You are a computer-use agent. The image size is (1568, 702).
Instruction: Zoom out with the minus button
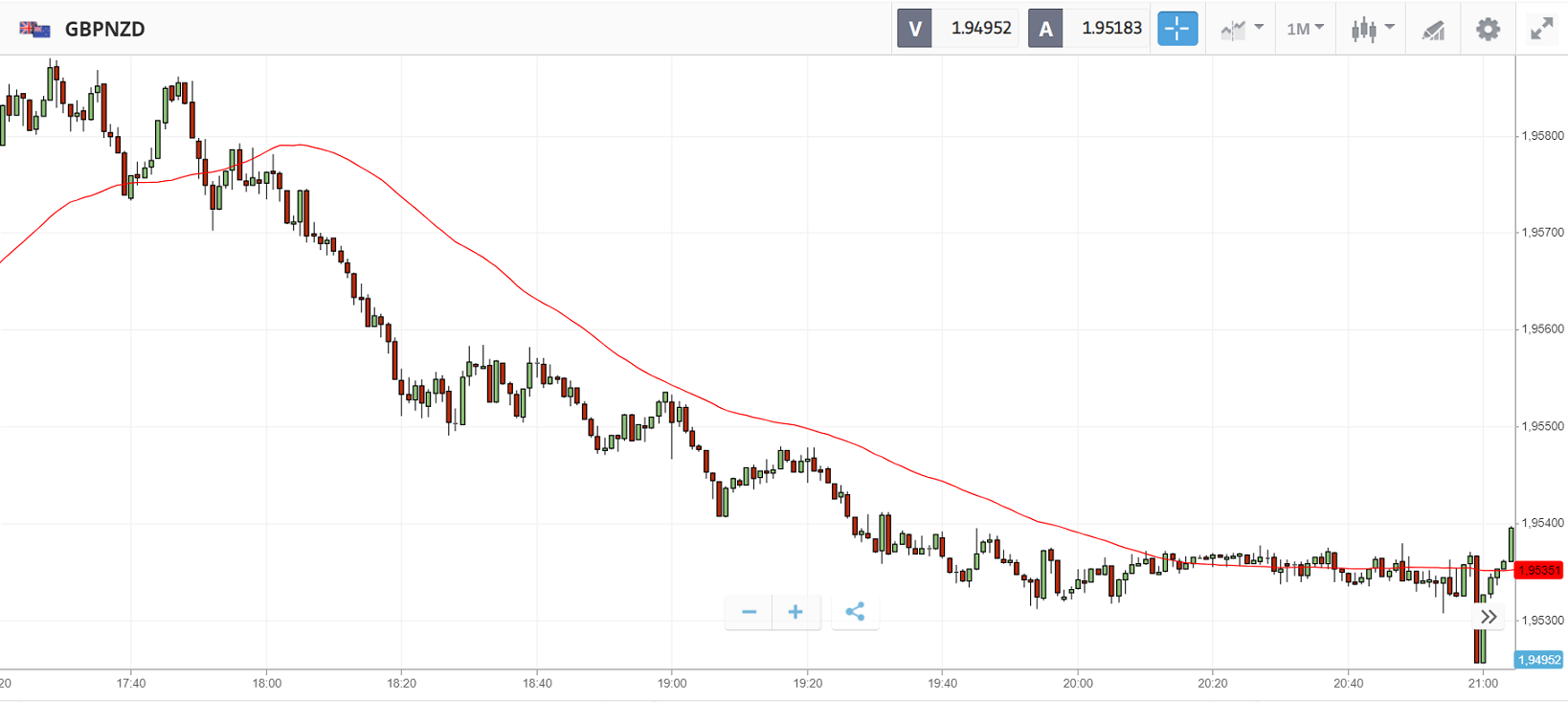pos(749,612)
